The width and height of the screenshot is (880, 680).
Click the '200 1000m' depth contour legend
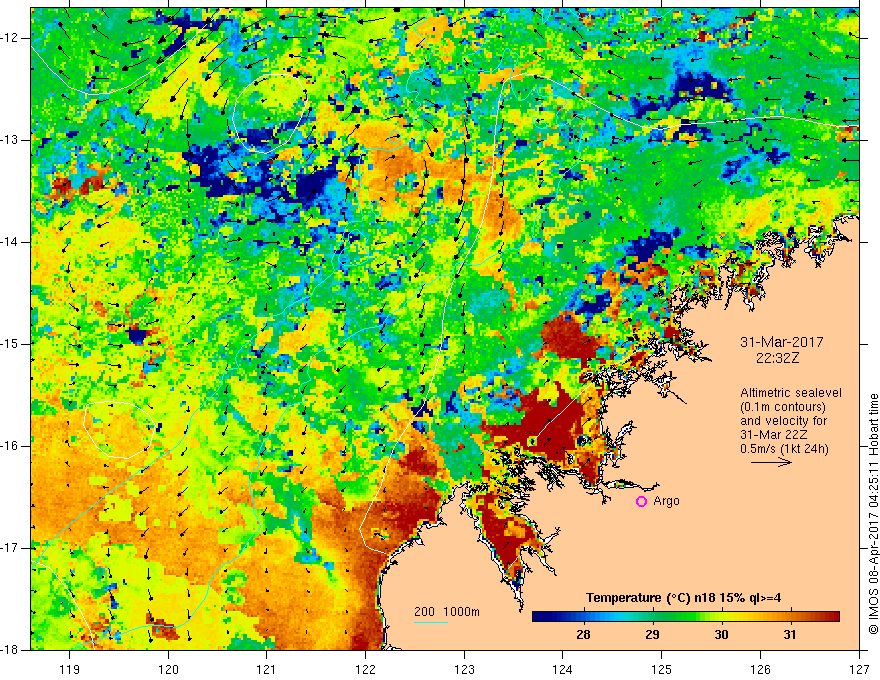[447, 612]
